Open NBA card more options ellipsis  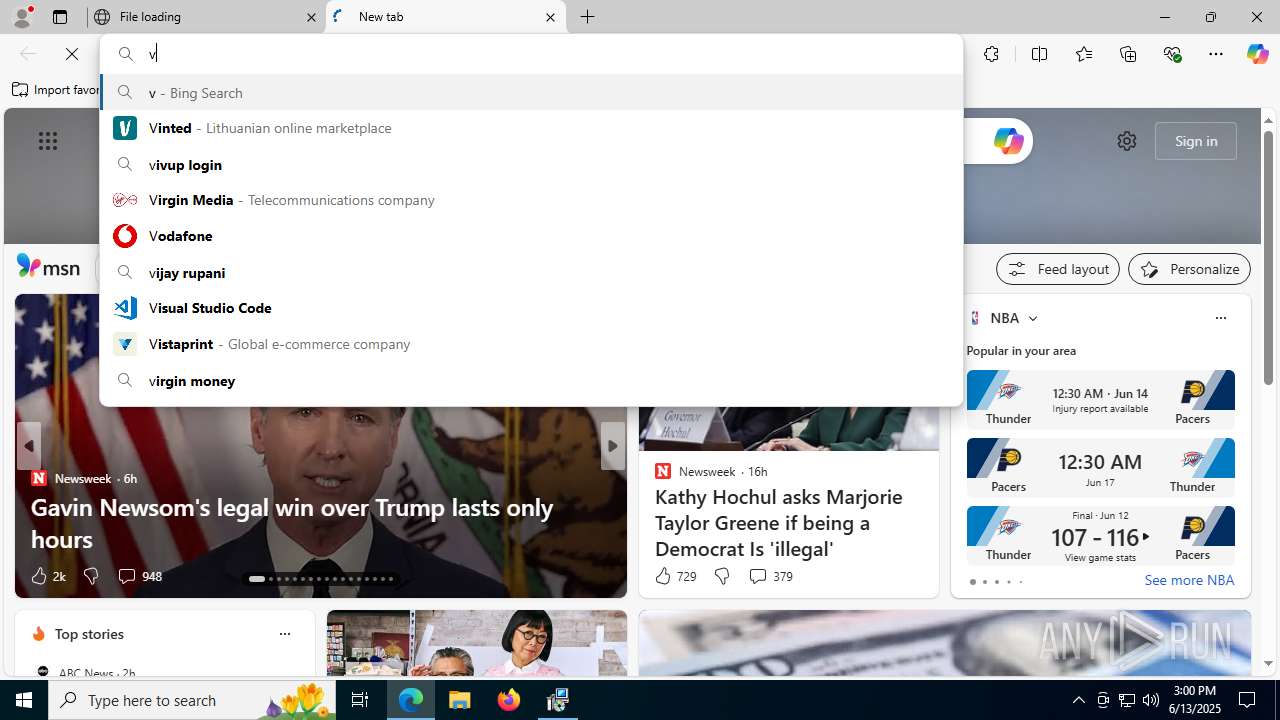[1220, 318]
